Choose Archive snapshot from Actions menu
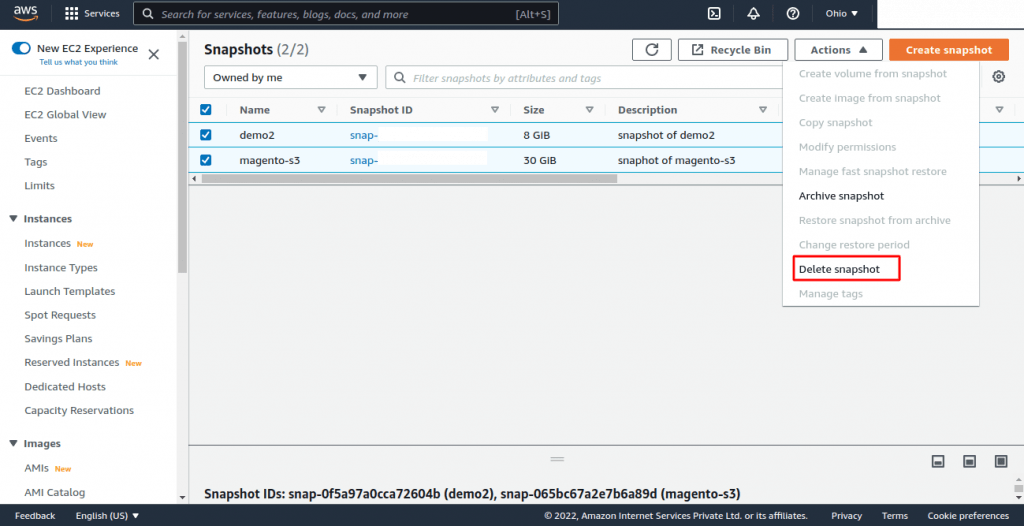 (841, 196)
